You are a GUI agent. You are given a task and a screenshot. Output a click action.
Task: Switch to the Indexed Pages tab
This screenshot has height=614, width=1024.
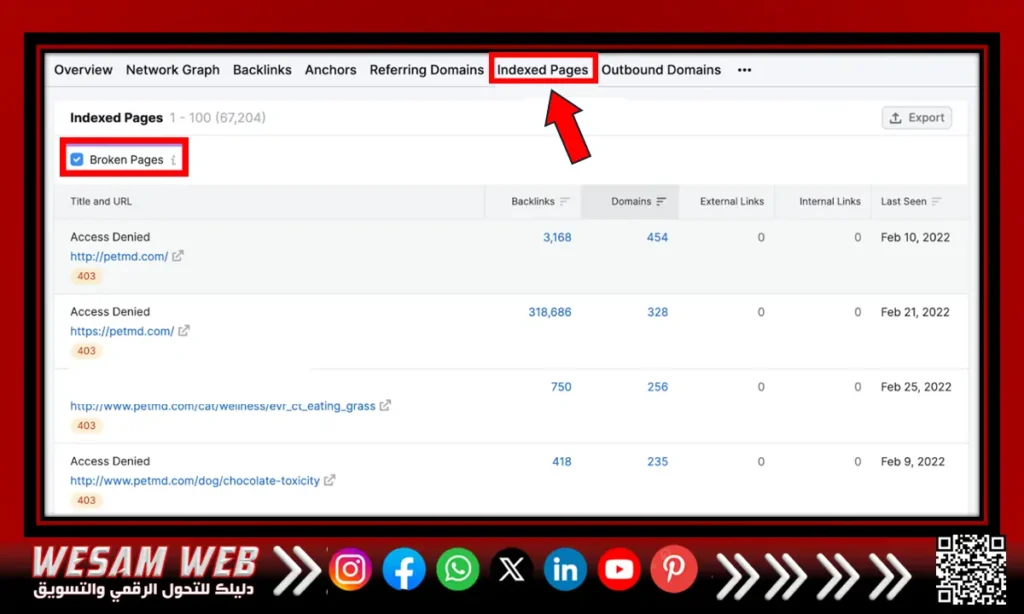[x=543, y=70]
